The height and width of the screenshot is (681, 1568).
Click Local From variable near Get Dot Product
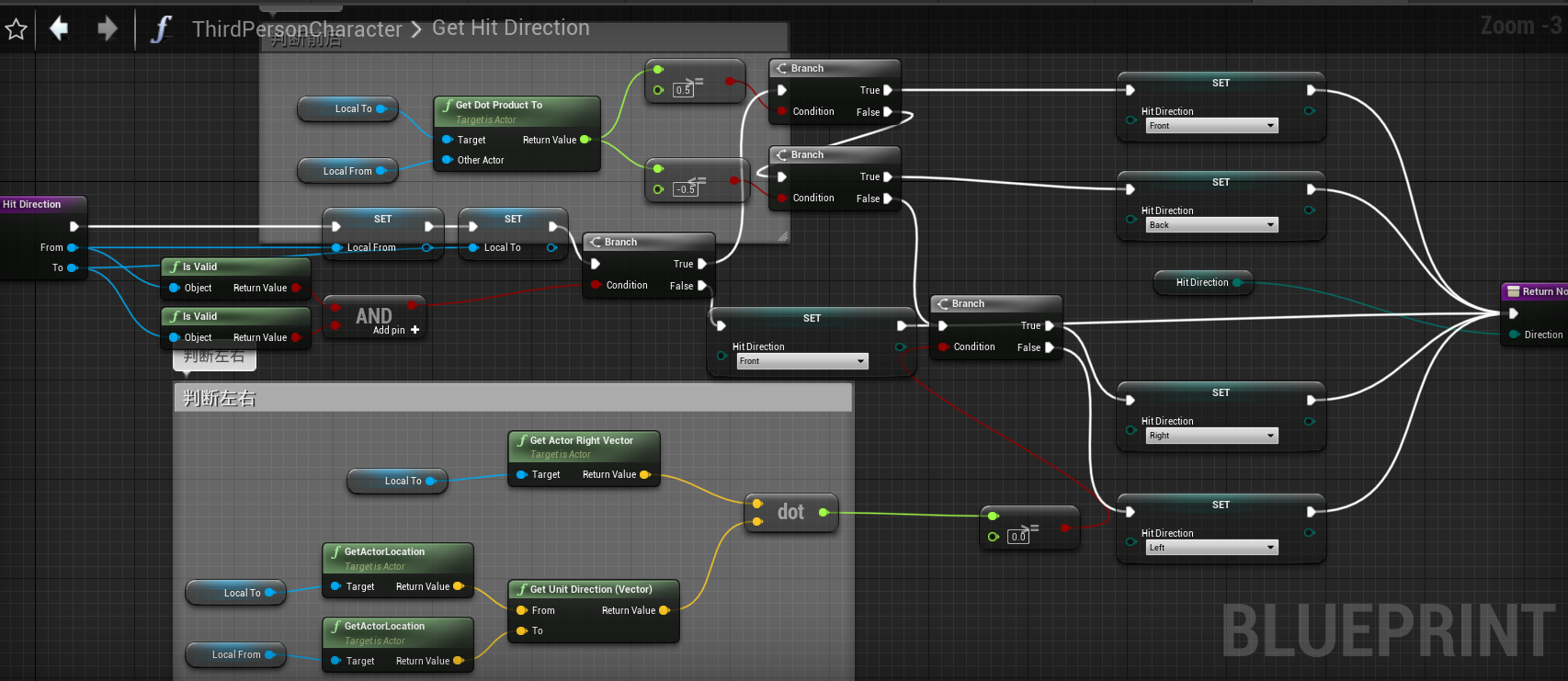click(x=347, y=171)
